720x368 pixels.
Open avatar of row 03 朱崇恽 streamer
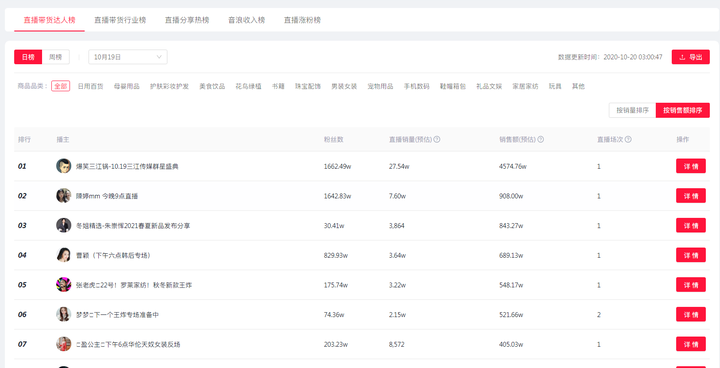tap(63, 225)
